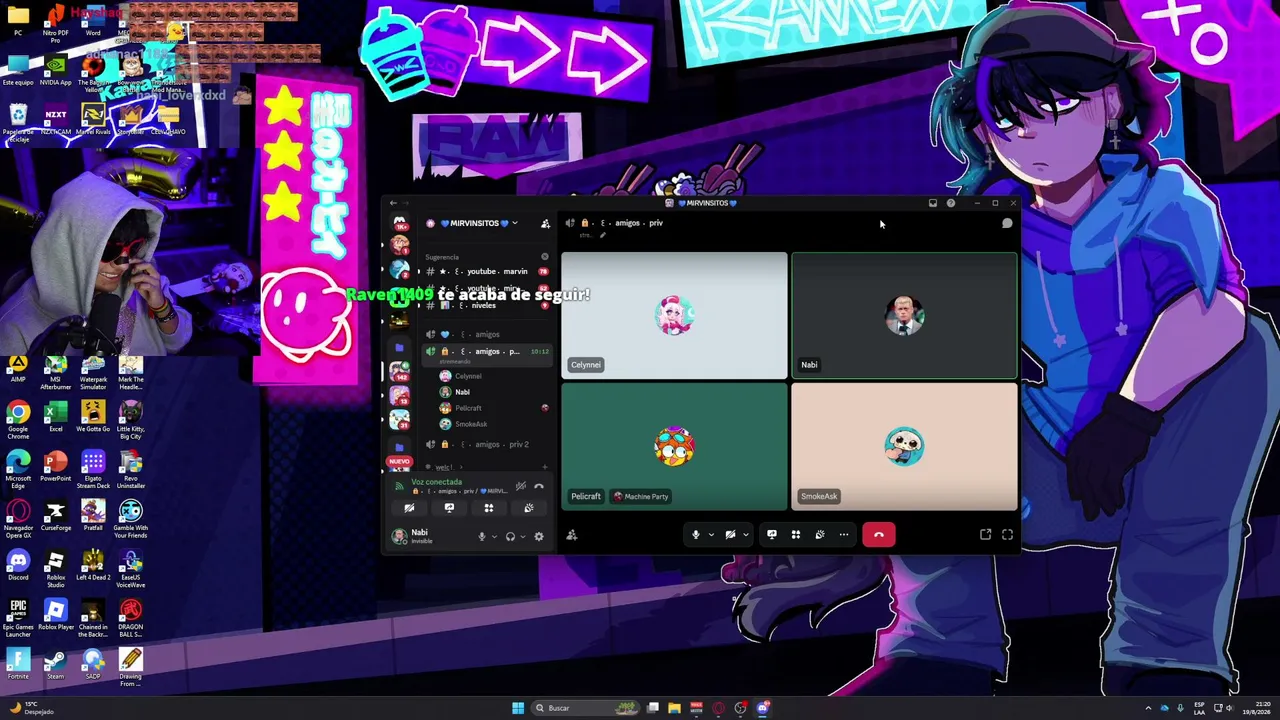
Task: Invite people to the MIRVINSITOS server
Action: (545, 223)
